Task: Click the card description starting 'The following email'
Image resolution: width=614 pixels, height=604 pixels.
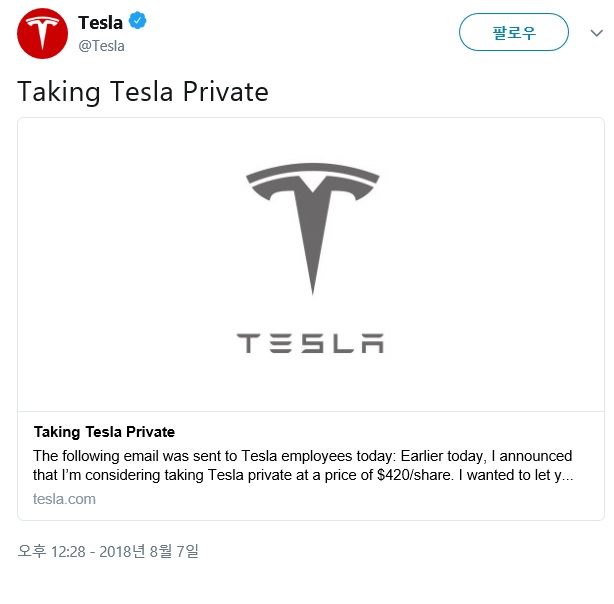Action: 302,465
